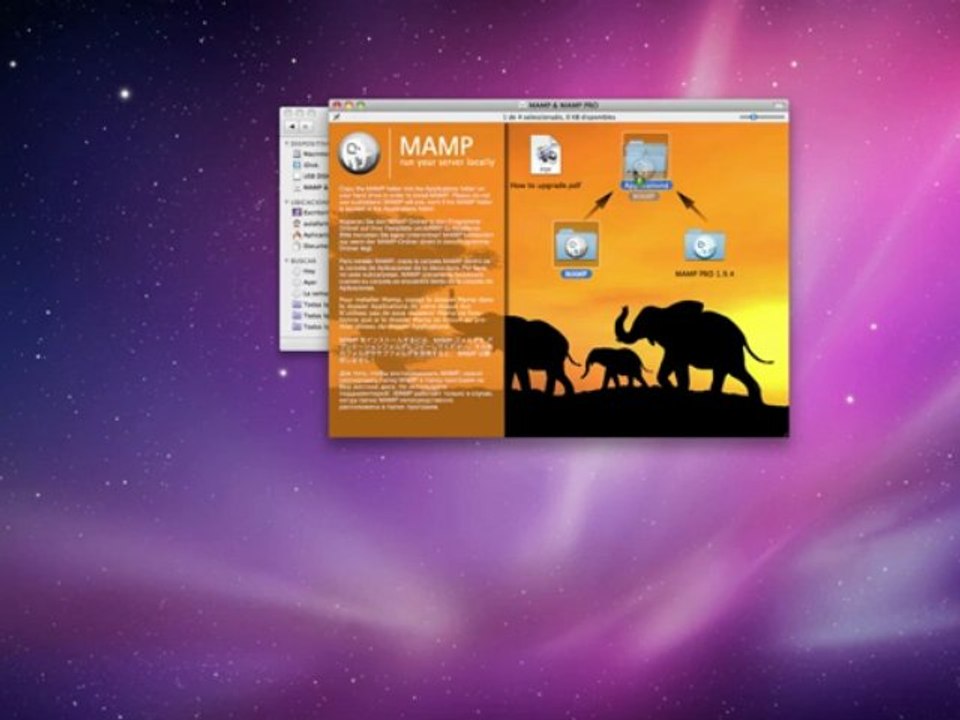Go back in the rear Finder window
Viewport: 960px width, 720px height.
click(292, 126)
